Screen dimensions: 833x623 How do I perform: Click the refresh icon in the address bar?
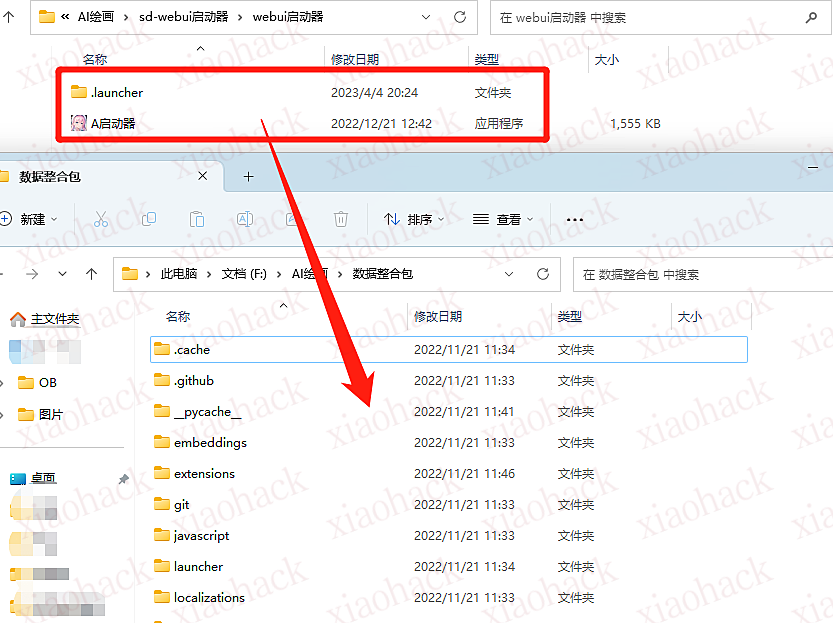(458, 17)
